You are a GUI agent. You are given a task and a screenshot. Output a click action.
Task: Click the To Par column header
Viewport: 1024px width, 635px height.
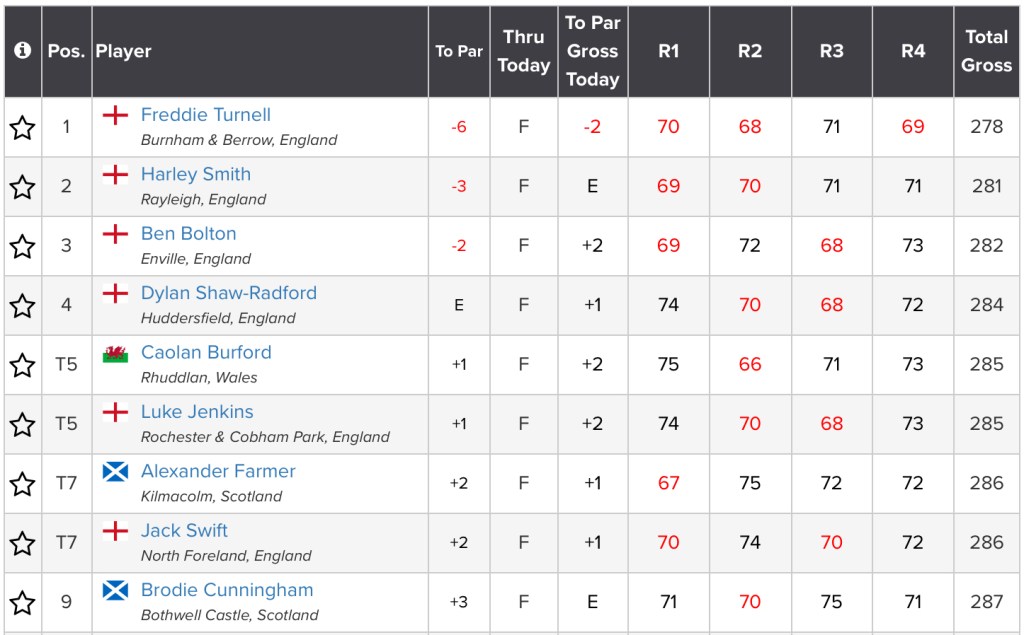459,51
